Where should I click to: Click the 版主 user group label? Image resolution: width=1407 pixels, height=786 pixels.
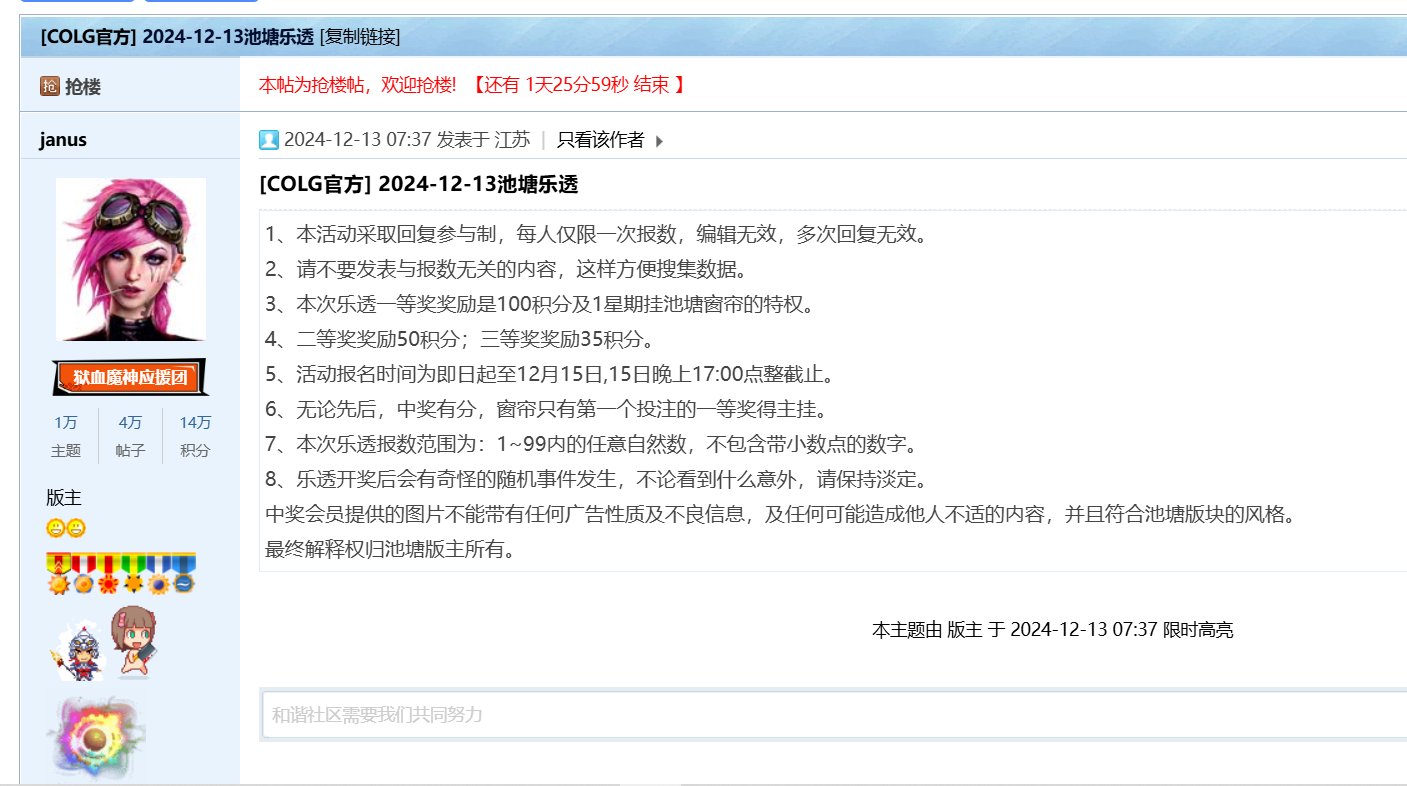(63, 497)
